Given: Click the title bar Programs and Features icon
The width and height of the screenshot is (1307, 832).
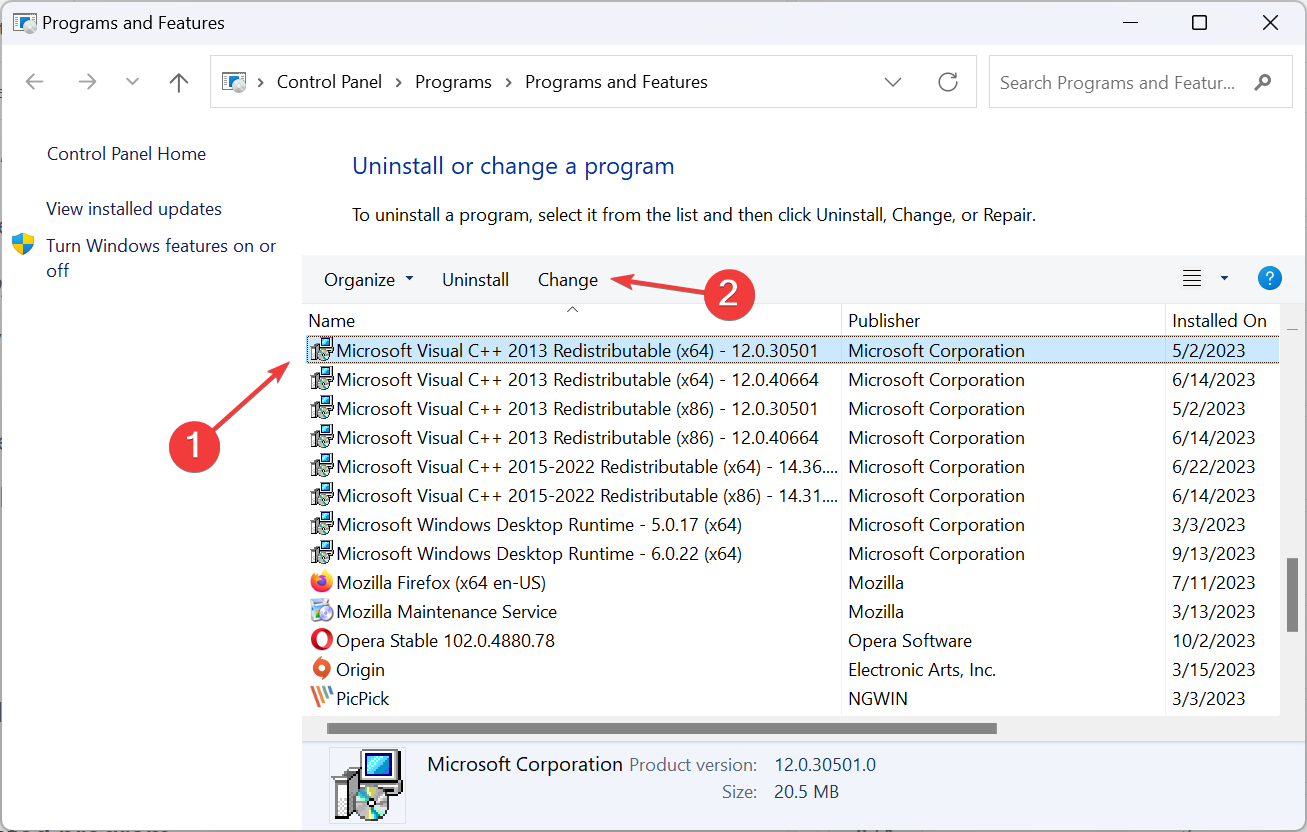Looking at the screenshot, I should 24,22.
